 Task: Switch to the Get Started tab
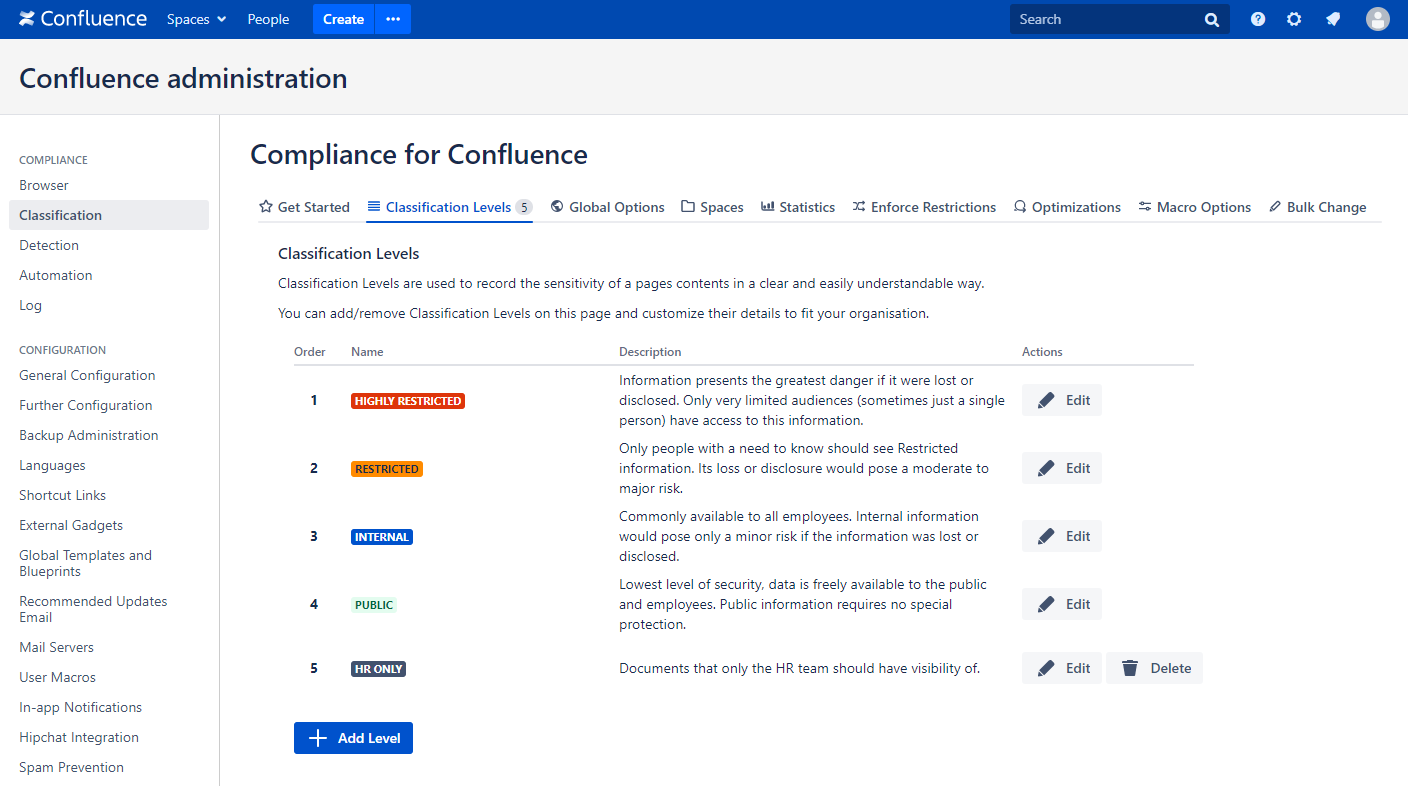[304, 207]
